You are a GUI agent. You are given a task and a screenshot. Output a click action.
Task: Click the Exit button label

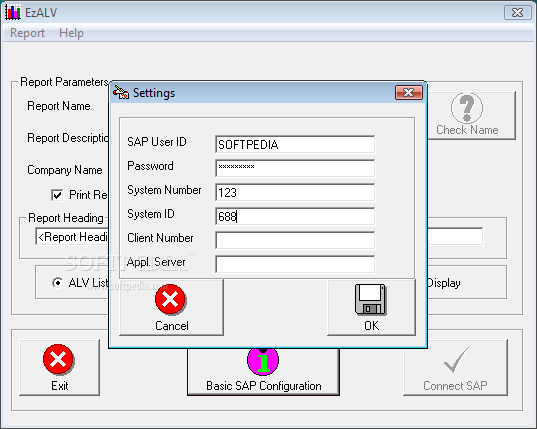(x=60, y=386)
